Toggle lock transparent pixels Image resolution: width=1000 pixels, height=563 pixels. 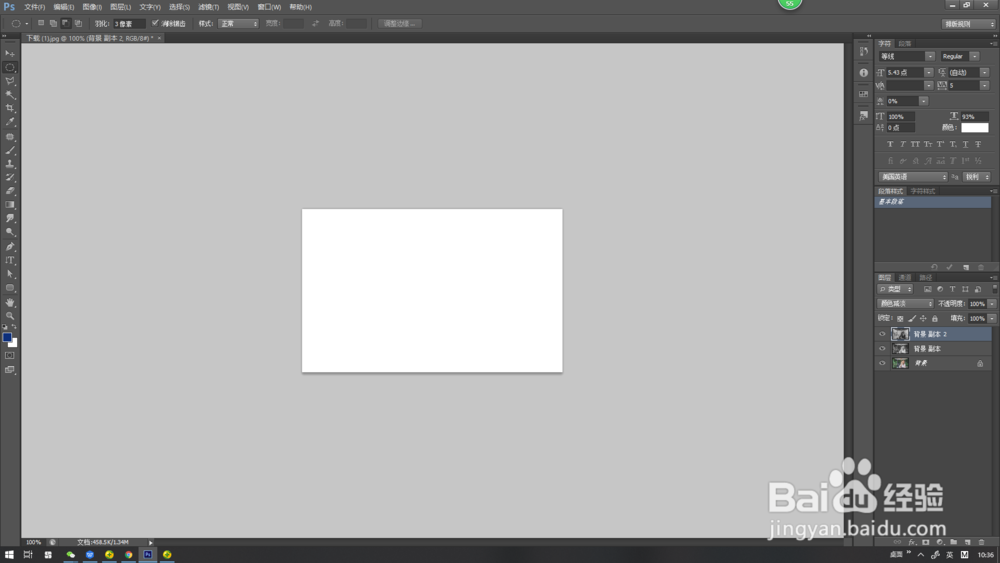pos(900,319)
